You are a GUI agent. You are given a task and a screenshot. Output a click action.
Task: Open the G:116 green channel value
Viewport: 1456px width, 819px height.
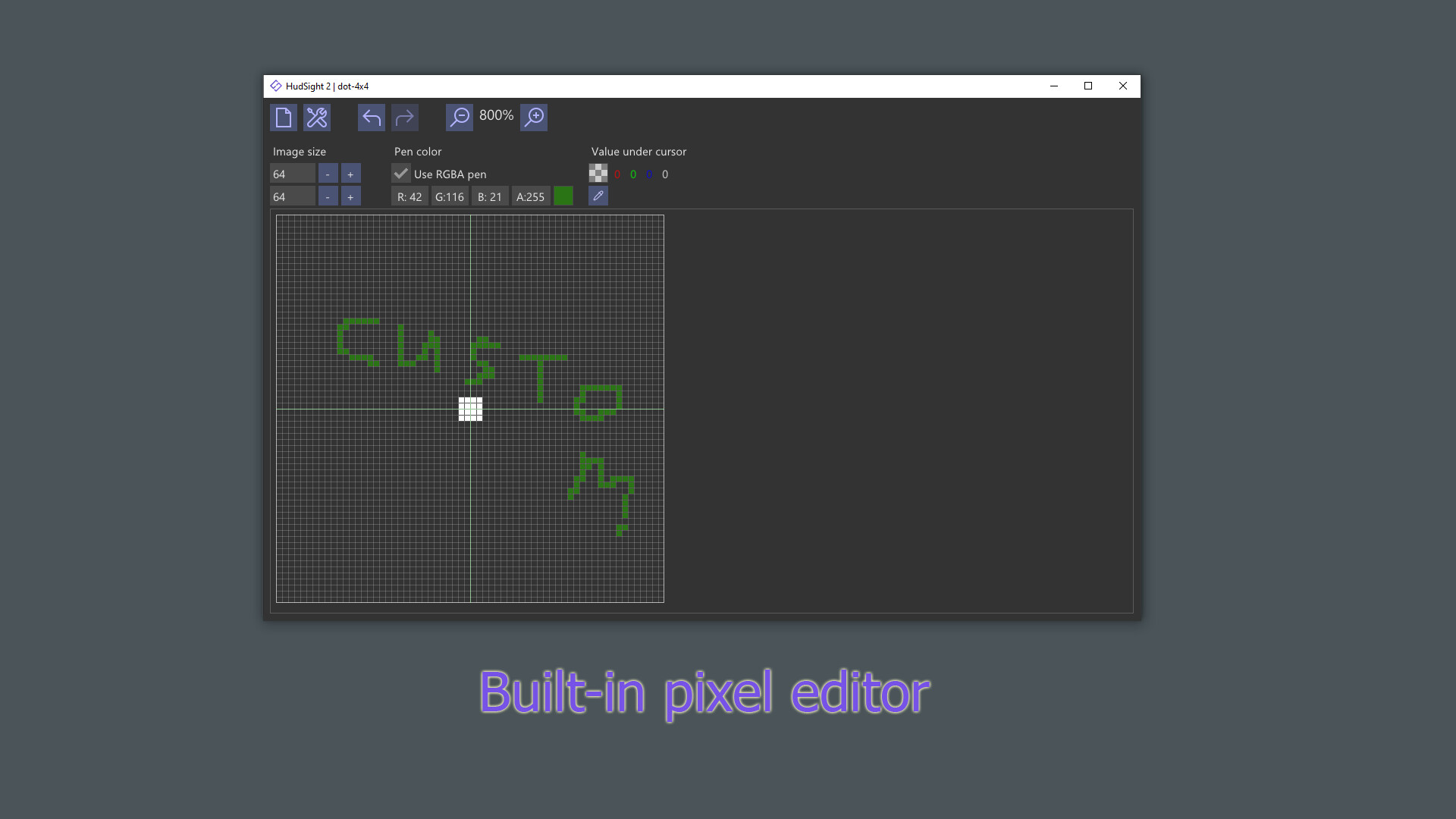pyautogui.click(x=450, y=196)
